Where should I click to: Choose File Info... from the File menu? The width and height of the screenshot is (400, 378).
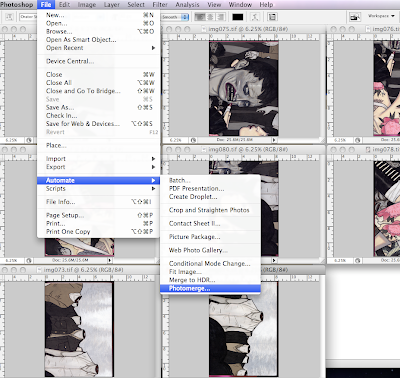(x=98, y=202)
